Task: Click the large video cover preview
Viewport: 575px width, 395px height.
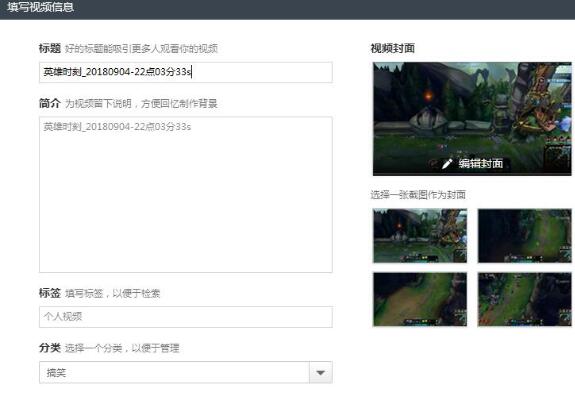Action: (x=472, y=119)
